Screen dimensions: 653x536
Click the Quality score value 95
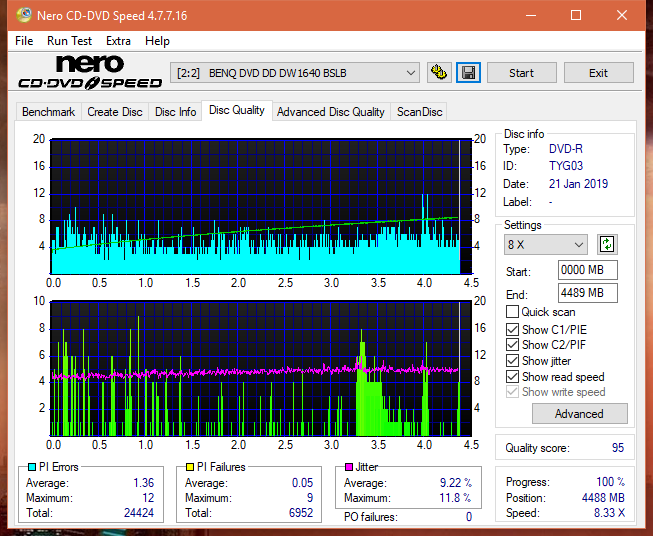618,448
